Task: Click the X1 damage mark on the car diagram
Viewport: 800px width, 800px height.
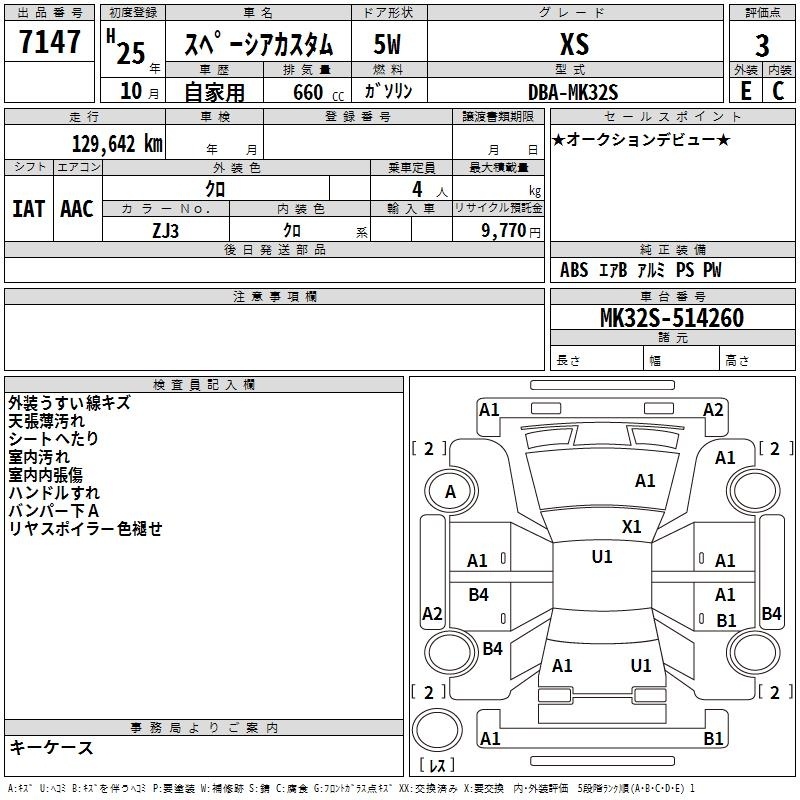Action: point(631,526)
